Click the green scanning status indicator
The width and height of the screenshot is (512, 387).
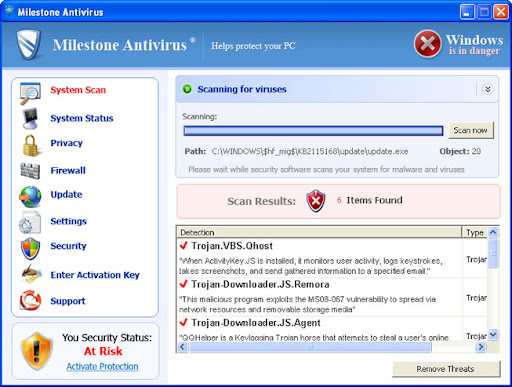point(187,89)
